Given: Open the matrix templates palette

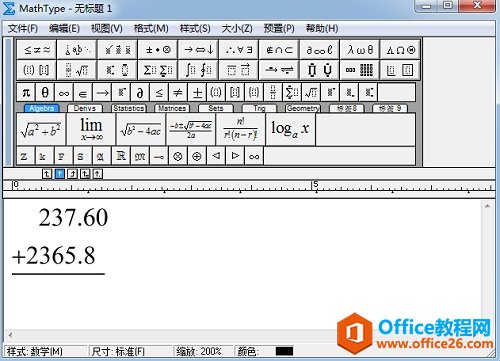Looking at the screenshot, I should click(360, 70).
